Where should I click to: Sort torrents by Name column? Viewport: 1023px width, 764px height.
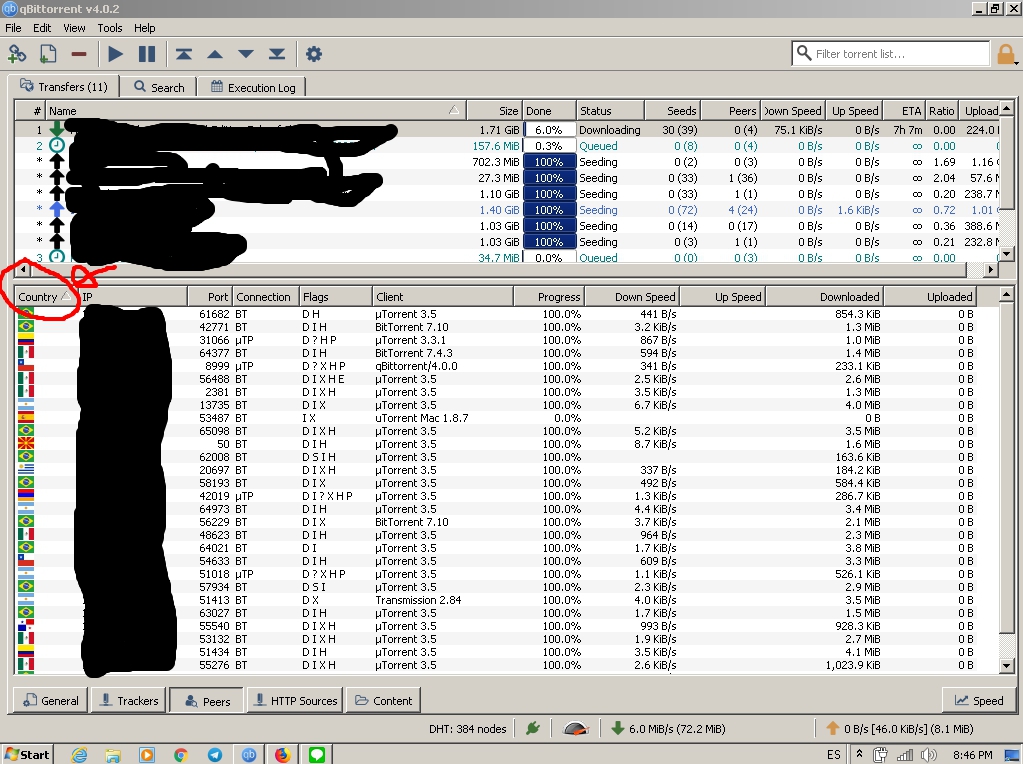pyautogui.click(x=256, y=110)
